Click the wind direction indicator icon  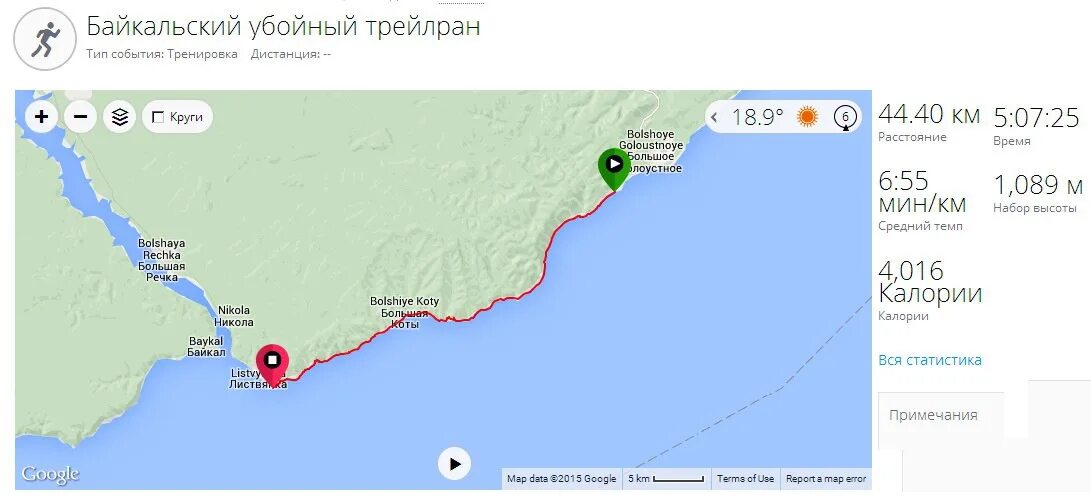pyautogui.click(x=845, y=117)
